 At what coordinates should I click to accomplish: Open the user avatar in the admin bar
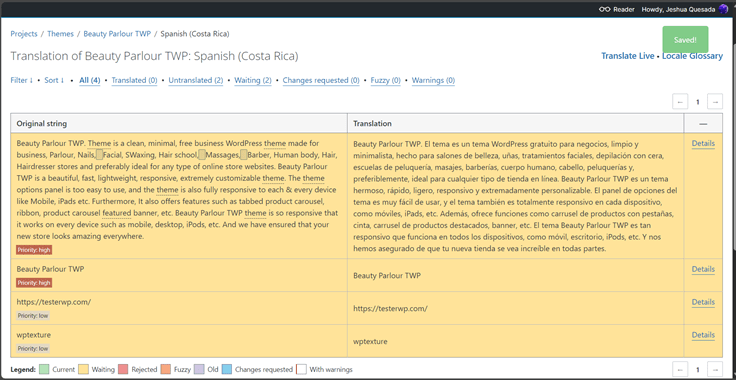723,9
